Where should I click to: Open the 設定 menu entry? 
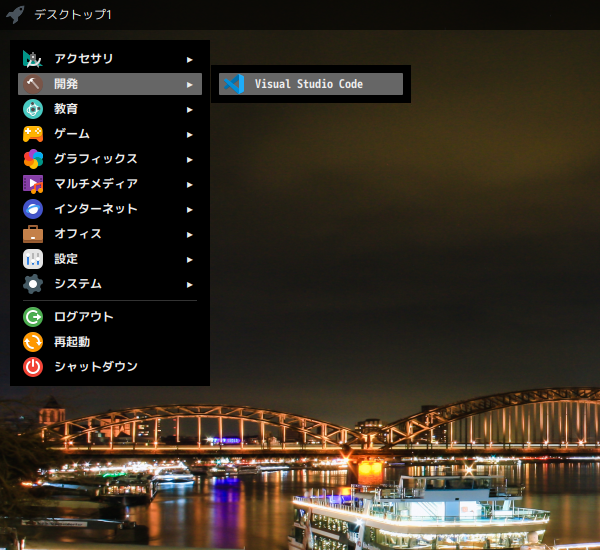point(110,259)
